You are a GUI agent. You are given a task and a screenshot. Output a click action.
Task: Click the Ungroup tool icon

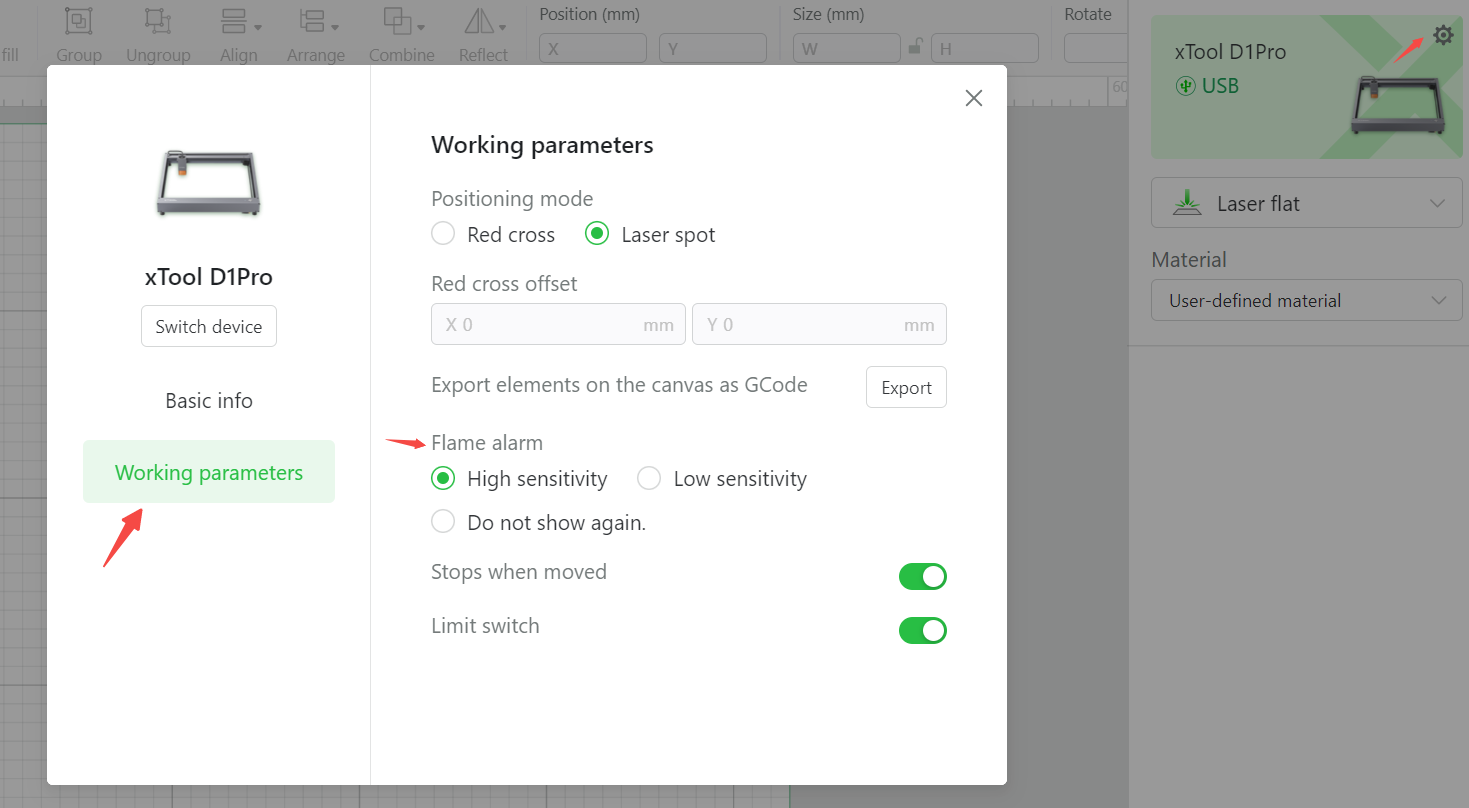[158, 21]
